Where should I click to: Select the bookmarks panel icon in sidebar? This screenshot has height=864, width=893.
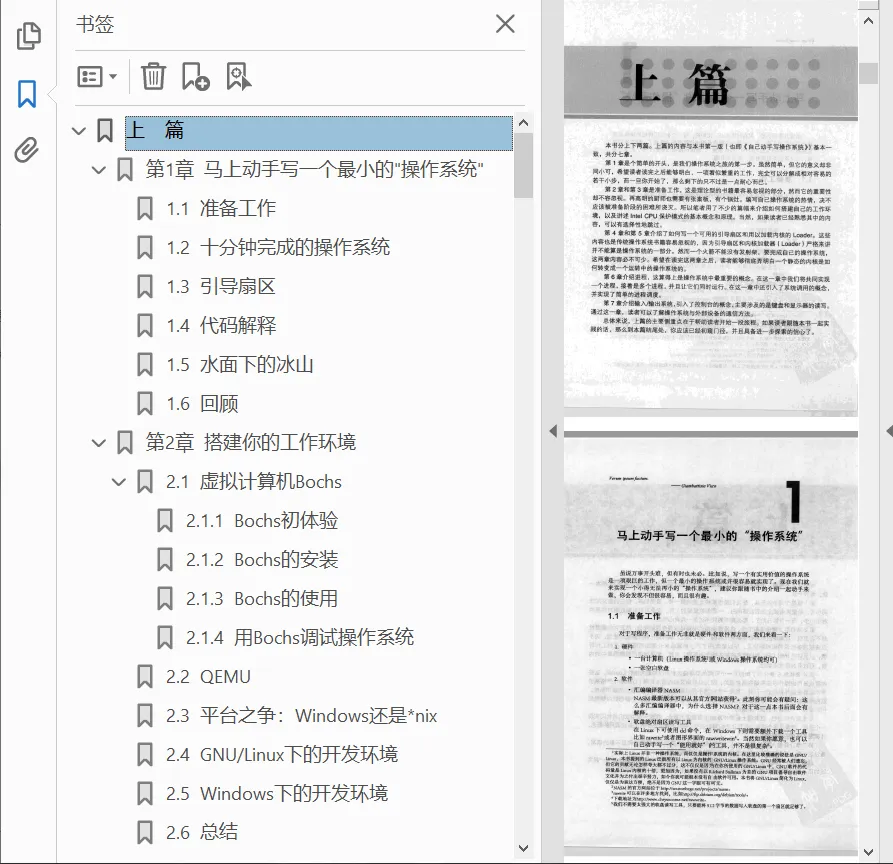point(27,94)
